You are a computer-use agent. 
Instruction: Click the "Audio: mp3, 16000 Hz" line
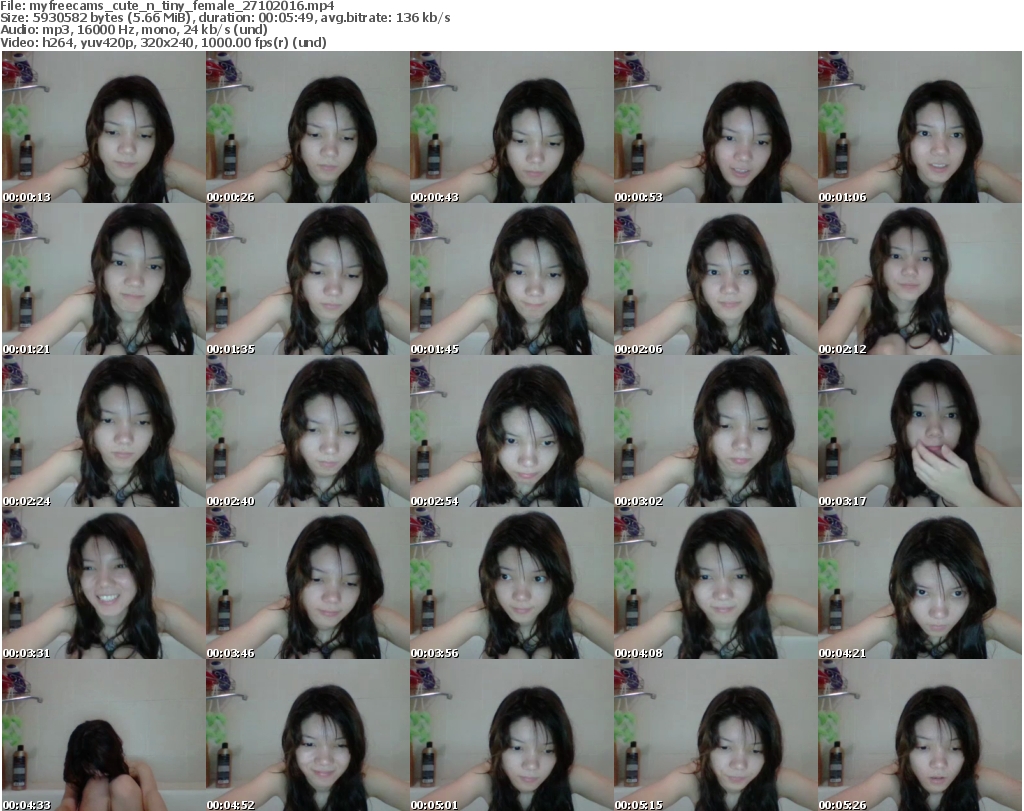pyautogui.click(x=134, y=30)
